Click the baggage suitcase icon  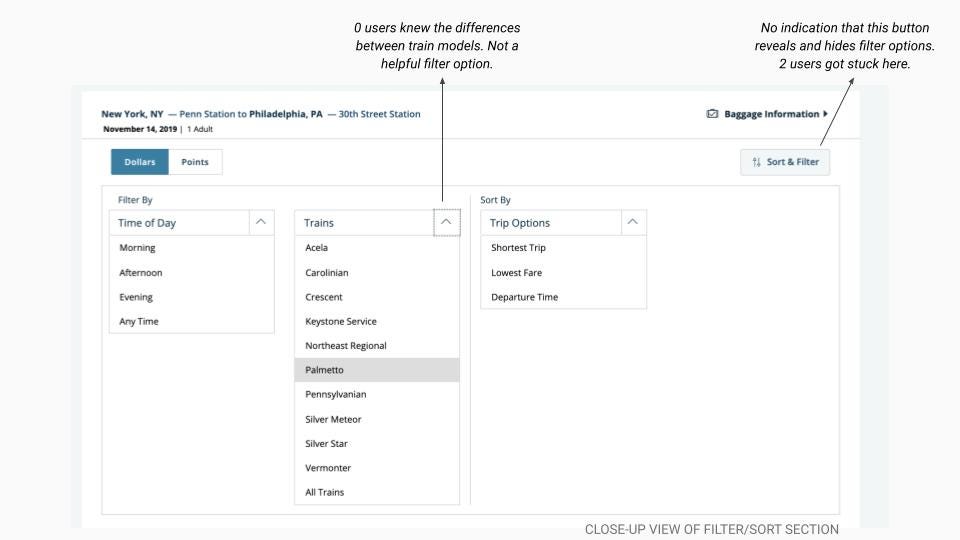(712, 114)
